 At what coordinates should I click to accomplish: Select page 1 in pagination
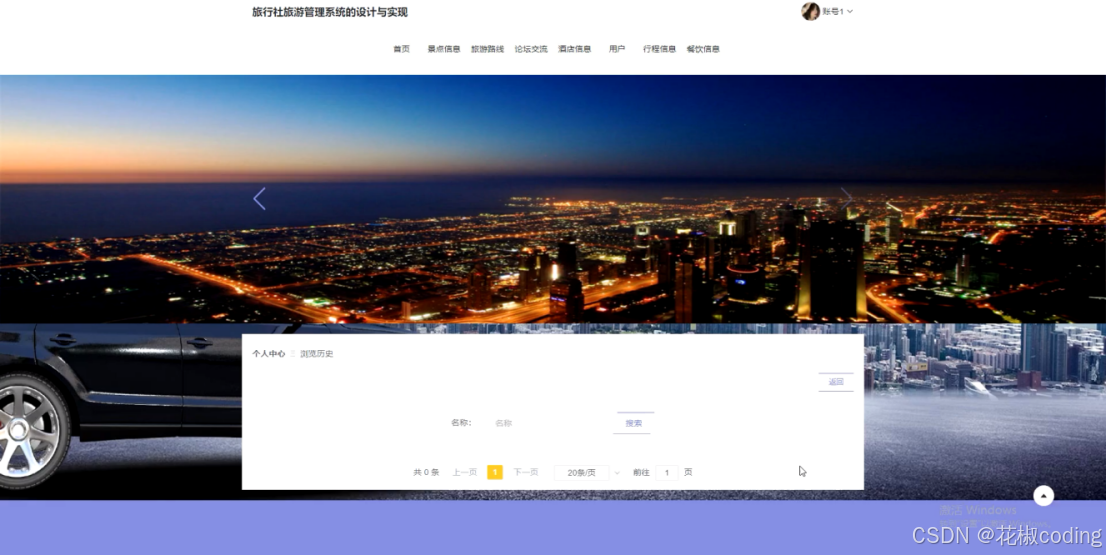[x=495, y=472]
